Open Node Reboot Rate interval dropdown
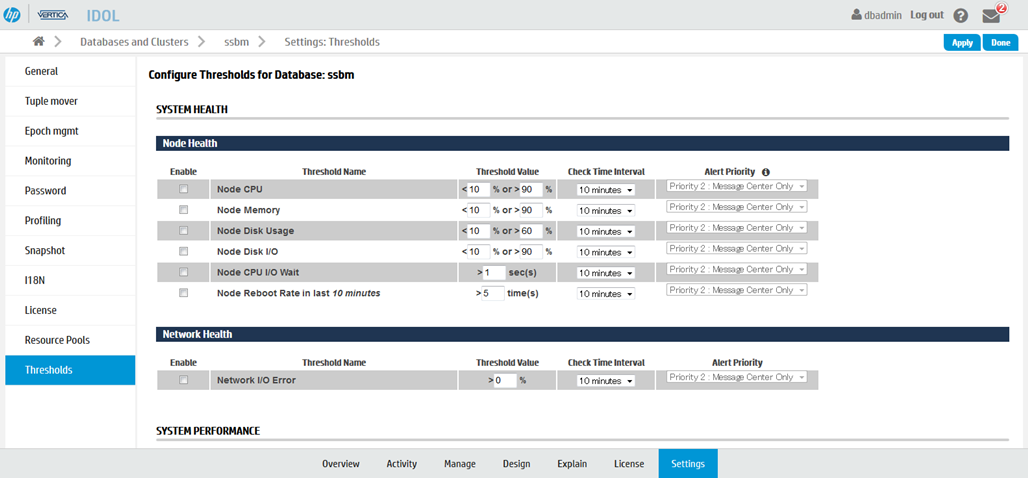Viewport: 1028px width, 478px height. tap(606, 294)
